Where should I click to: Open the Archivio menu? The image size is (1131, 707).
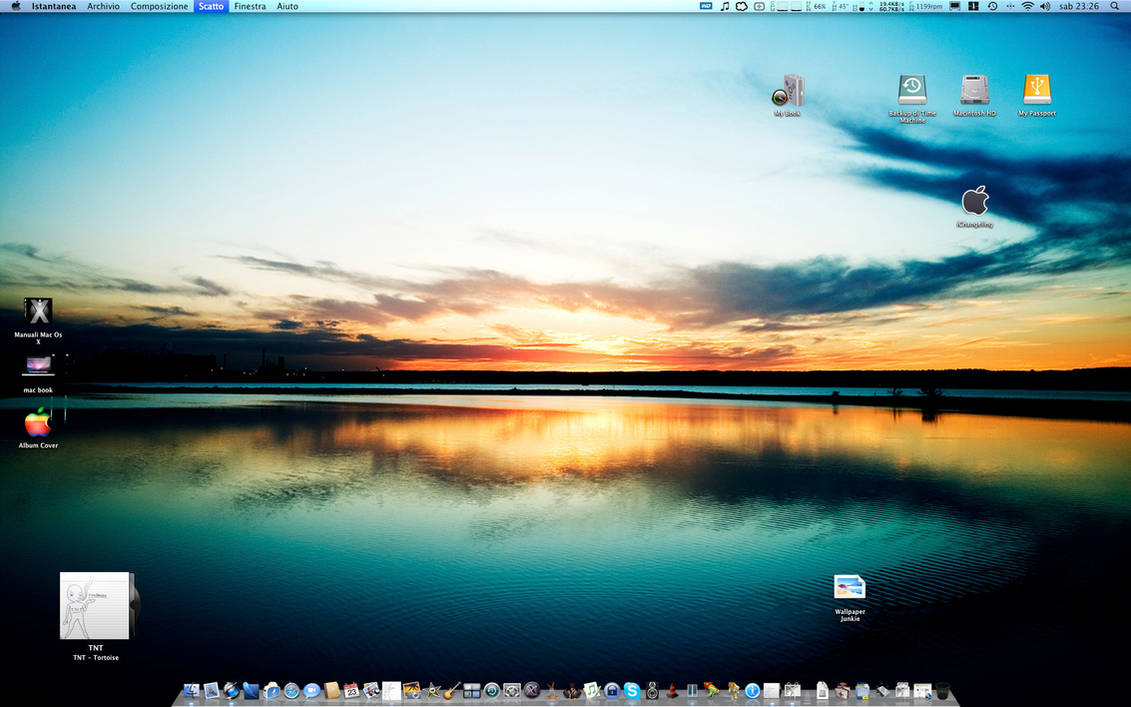point(103,6)
